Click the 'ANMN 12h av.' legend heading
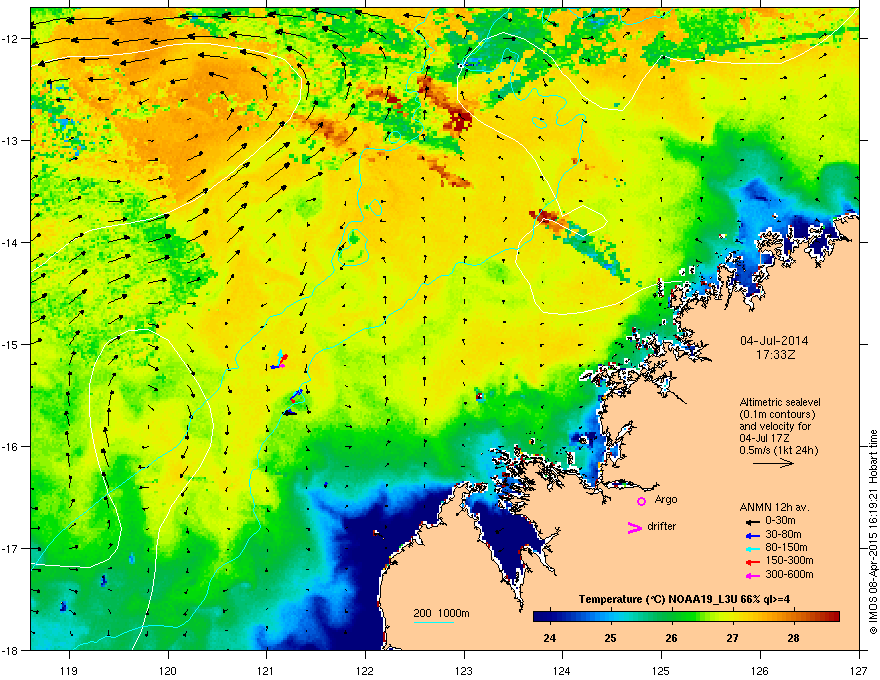This screenshot has height=680, width=880. (x=774, y=508)
